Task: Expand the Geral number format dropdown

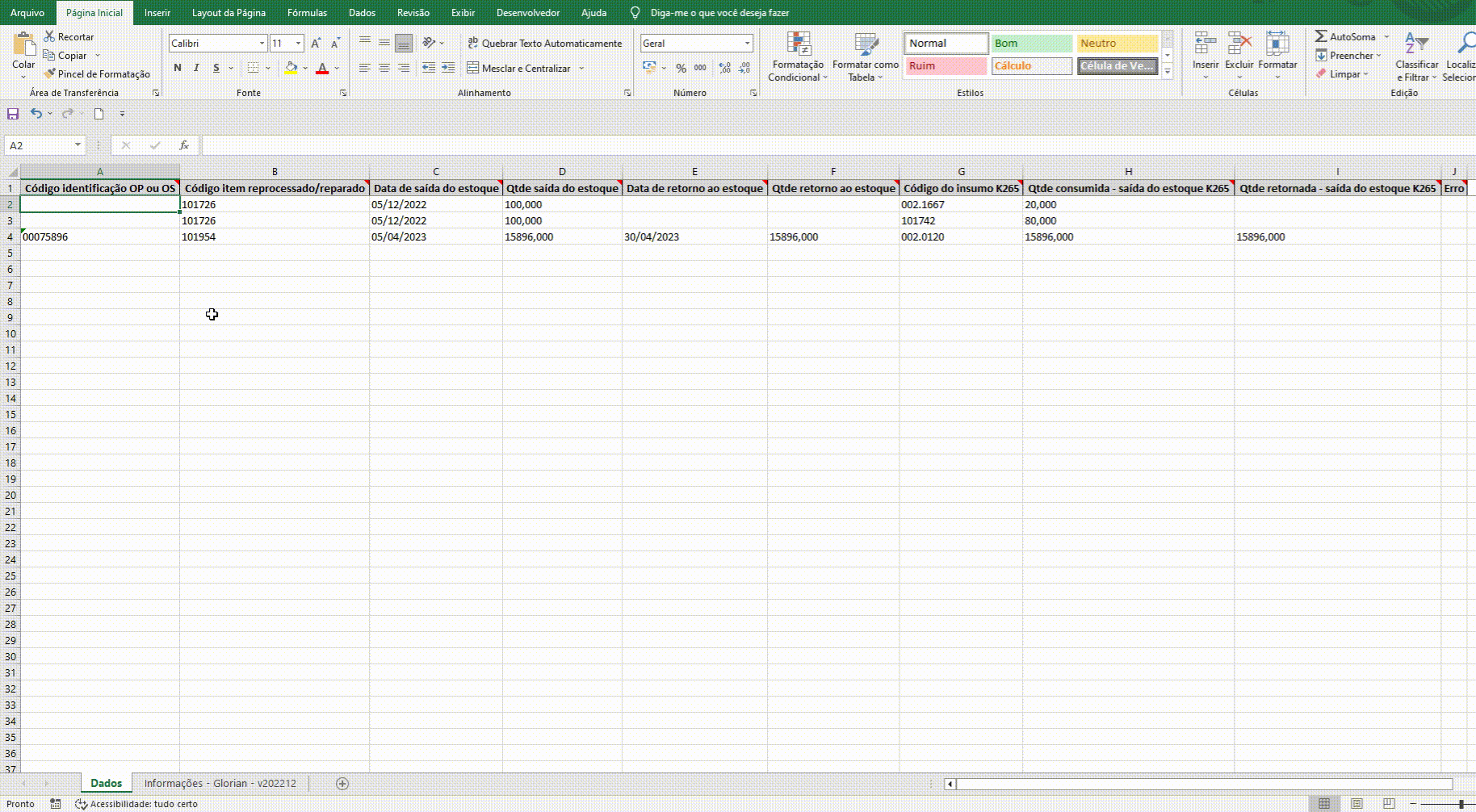Action: (747, 44)
